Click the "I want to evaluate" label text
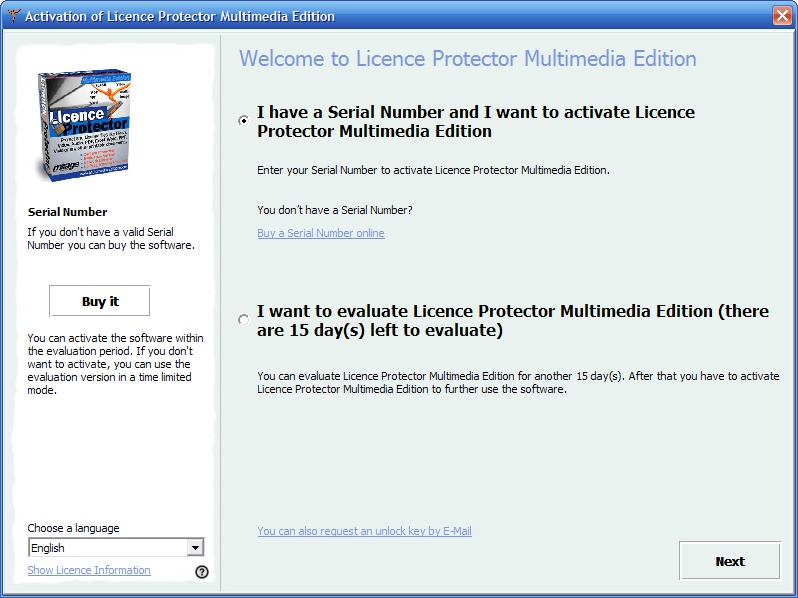The width and height of the screenshot is (798, 598). coord(512,320)
